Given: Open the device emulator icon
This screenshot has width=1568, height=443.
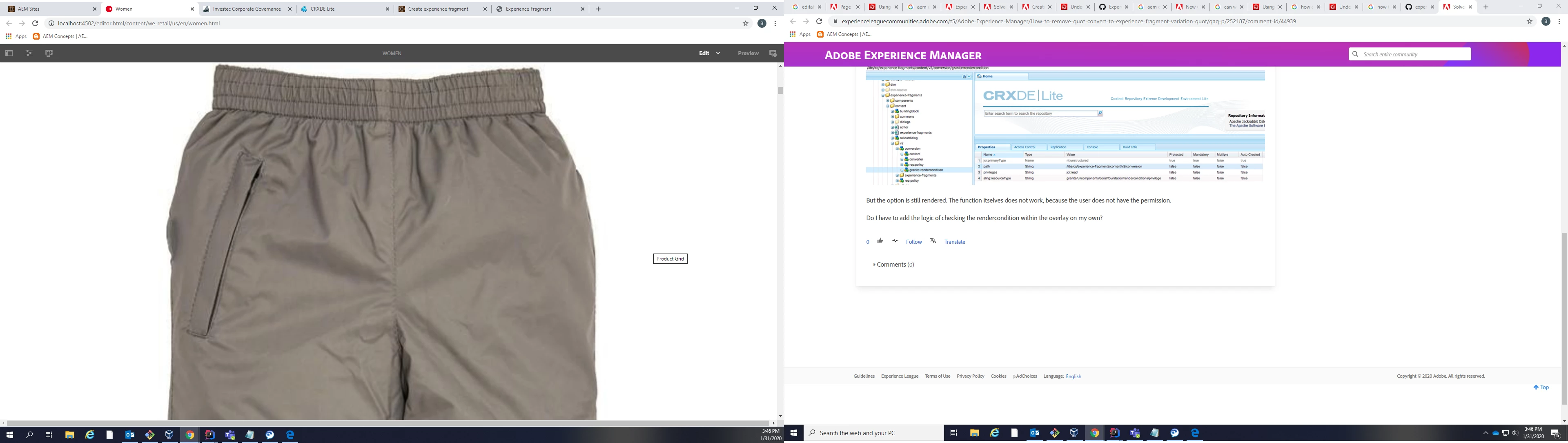Looking at the screenshot, I should [x=49, y=53].
